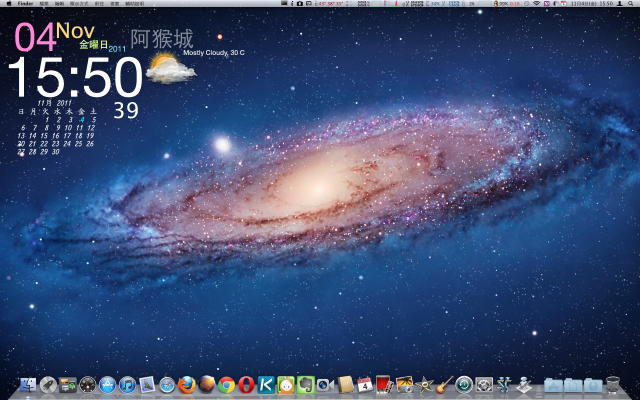This screenshot has height=400, width=640.
Task: Open Address Book in the Dock
Action: click(x=345, y=385)
